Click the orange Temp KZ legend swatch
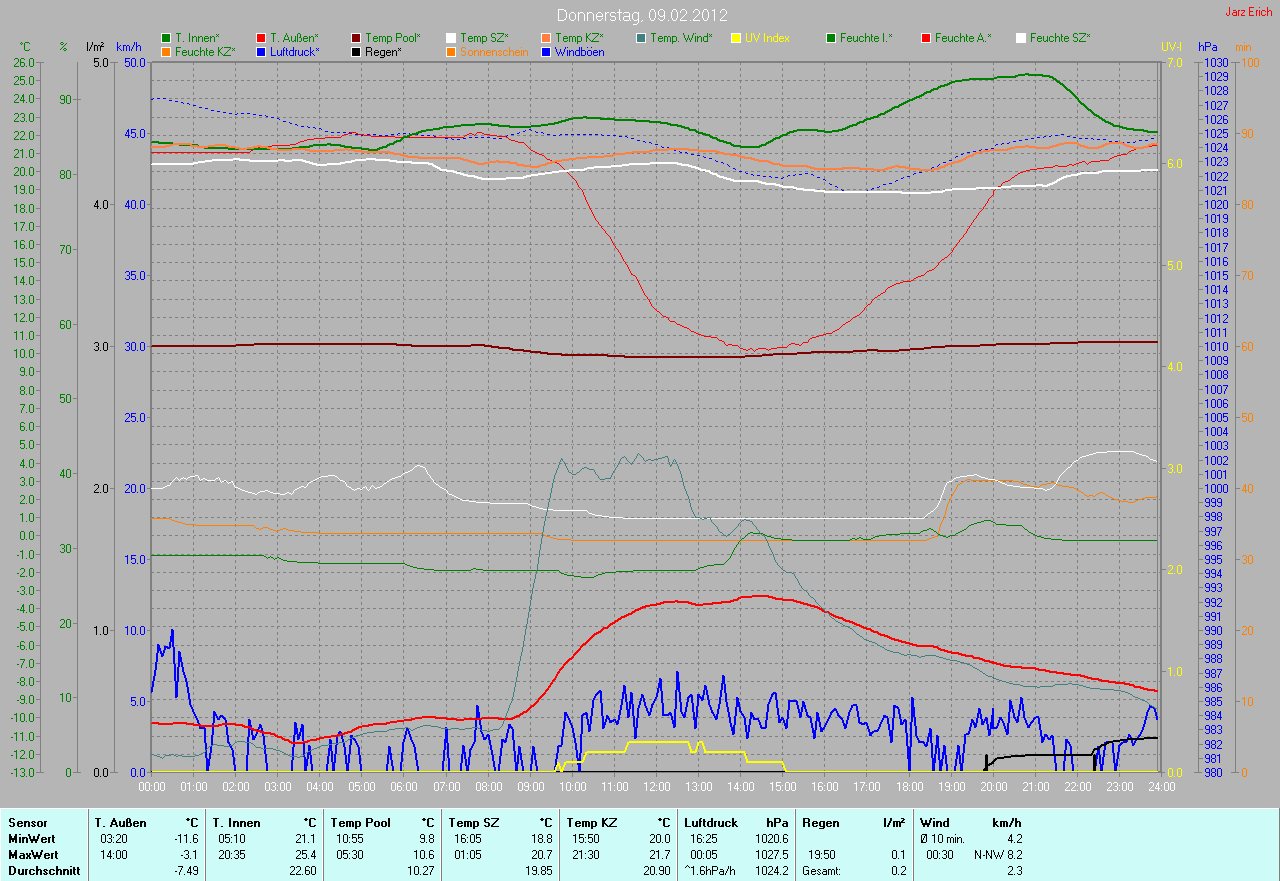1280x881 pixels. click(546, 38)
